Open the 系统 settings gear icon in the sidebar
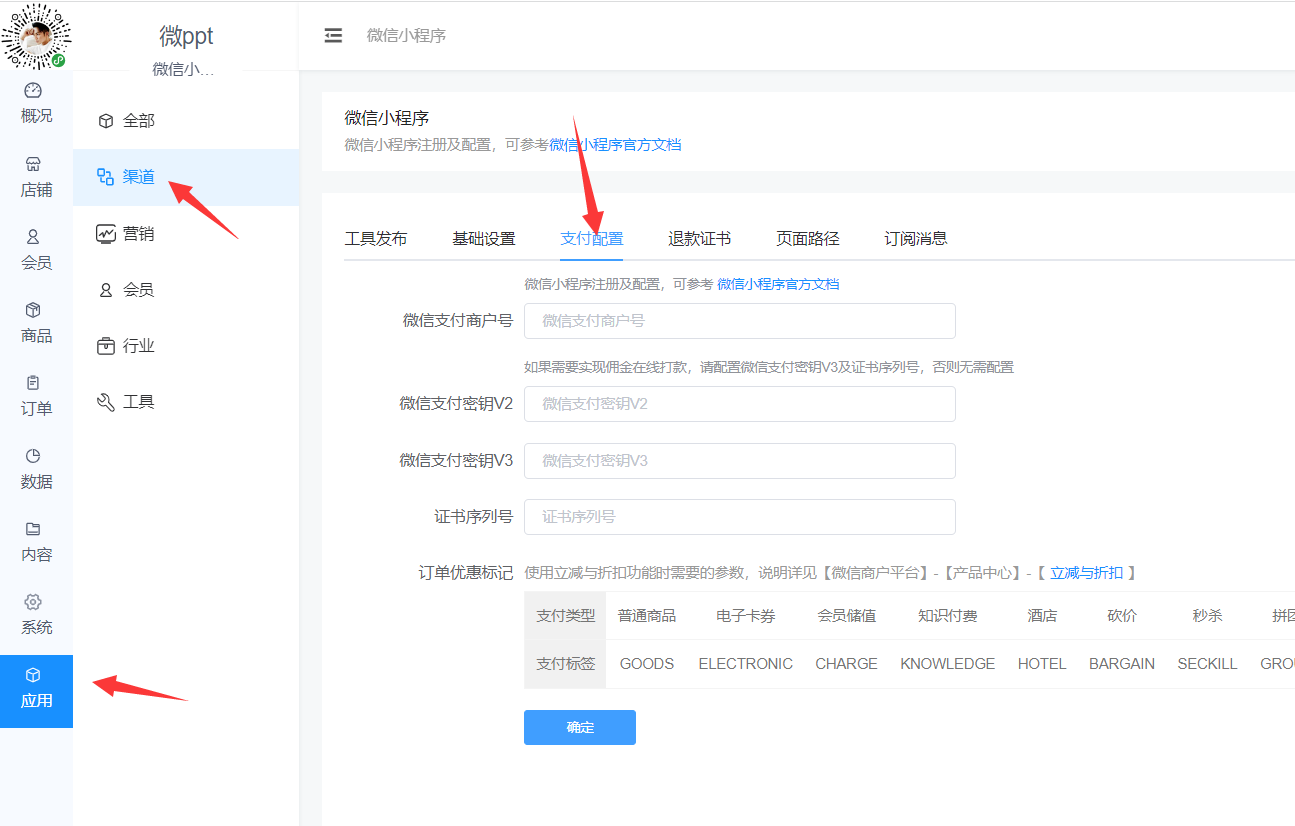 click(x=33, y=602)
